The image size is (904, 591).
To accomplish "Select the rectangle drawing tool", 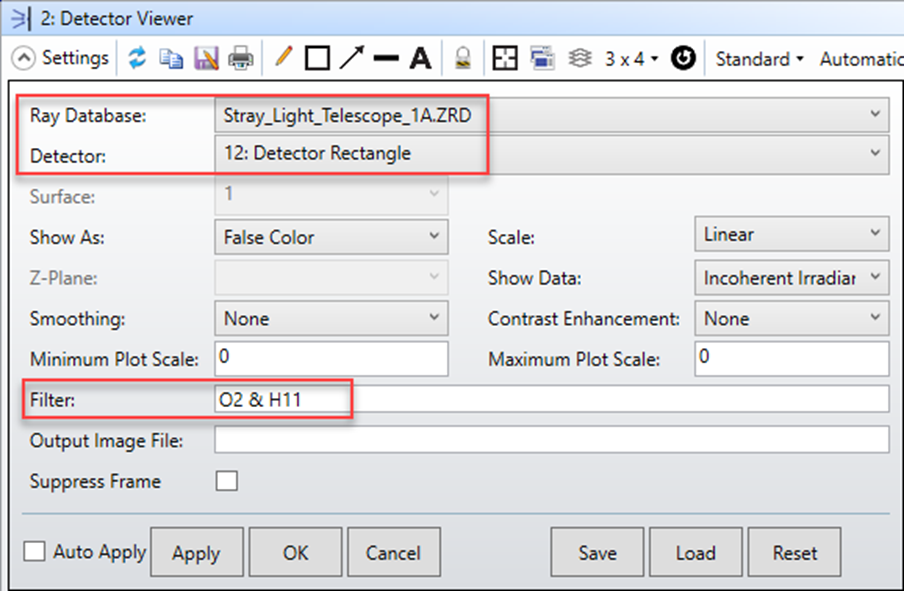I will [x=317, y=58].
